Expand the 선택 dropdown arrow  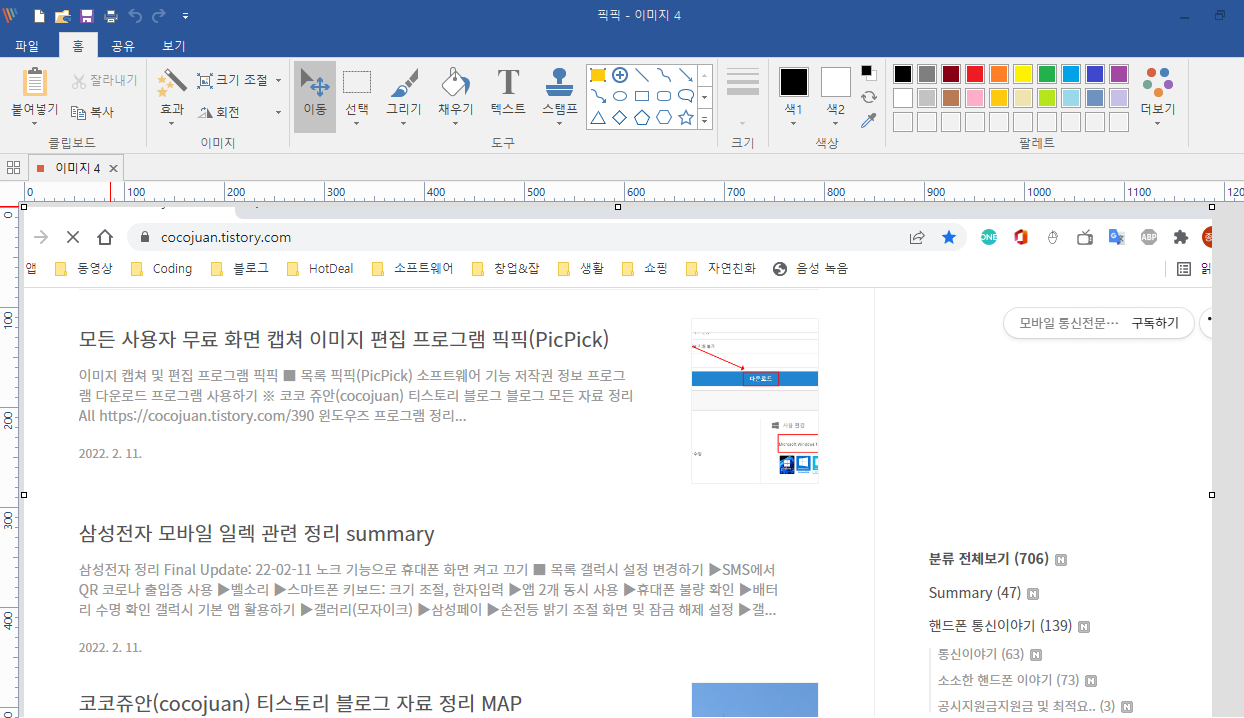pyautogui.click(x=357, y=124)
